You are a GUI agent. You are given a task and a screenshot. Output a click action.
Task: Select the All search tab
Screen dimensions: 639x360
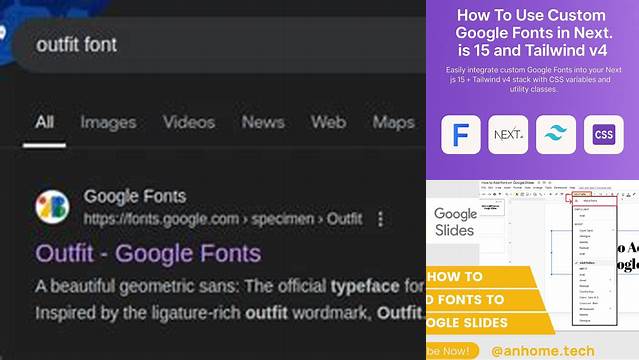[x=44, y=122]
